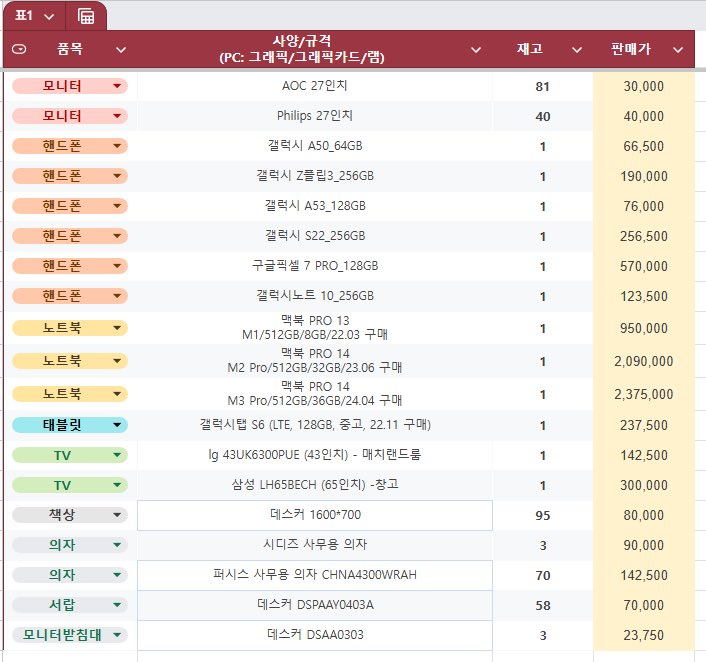Click the 데스커 DSPAAY0403A cell
The height and width of the screenshot is (662, 706).
point(315,605)
